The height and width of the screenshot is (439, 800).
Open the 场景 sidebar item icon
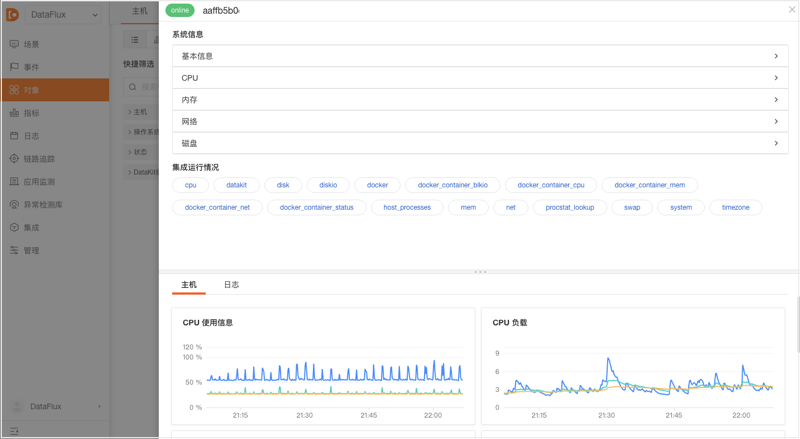point(14,44)
